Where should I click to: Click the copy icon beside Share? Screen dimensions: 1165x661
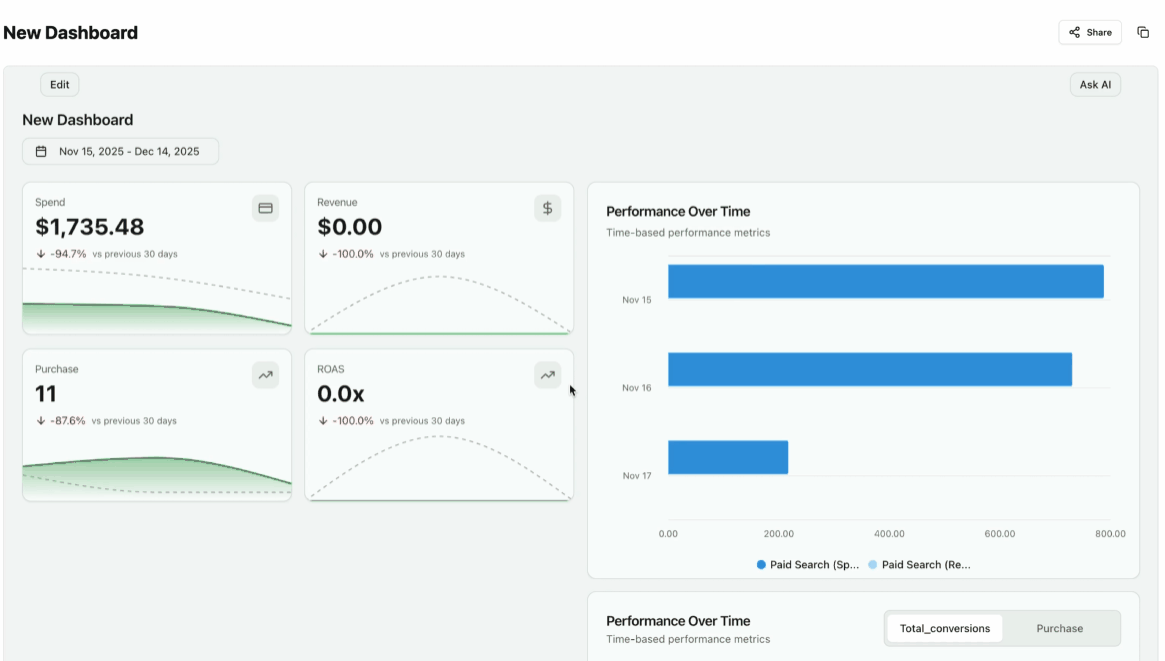point(1143,32)
